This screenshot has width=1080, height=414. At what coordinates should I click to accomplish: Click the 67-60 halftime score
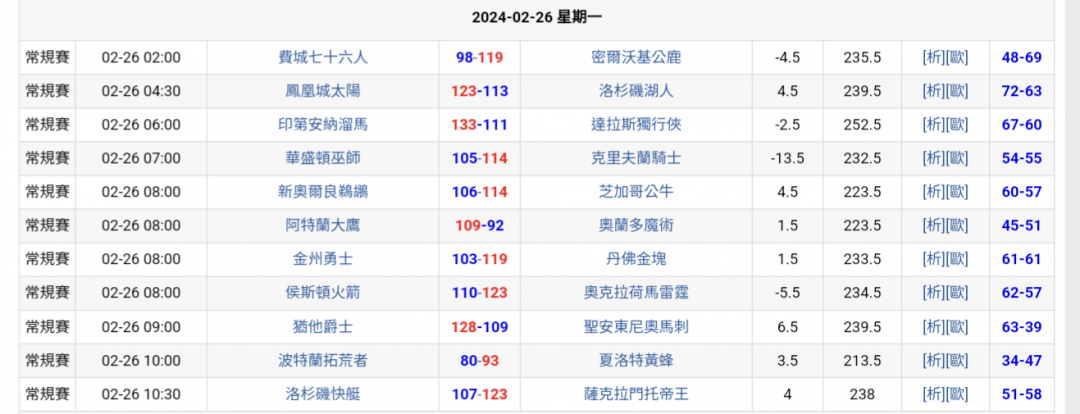(x=1021, y=125)
